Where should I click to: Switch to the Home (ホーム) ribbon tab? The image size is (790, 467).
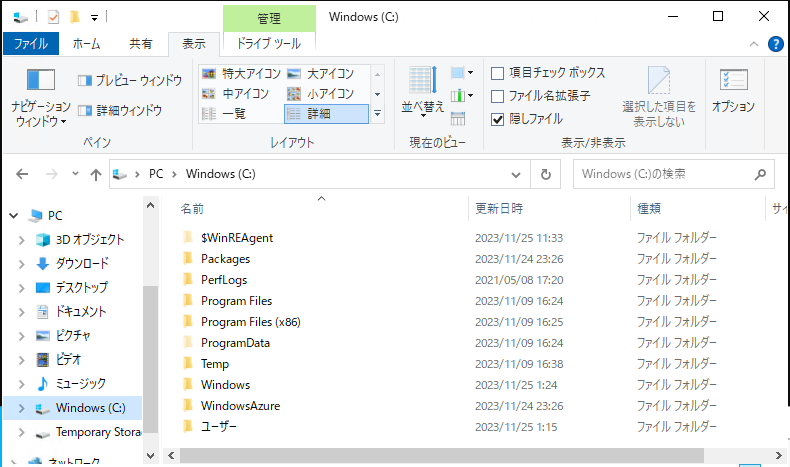click(x=86, y=44)
